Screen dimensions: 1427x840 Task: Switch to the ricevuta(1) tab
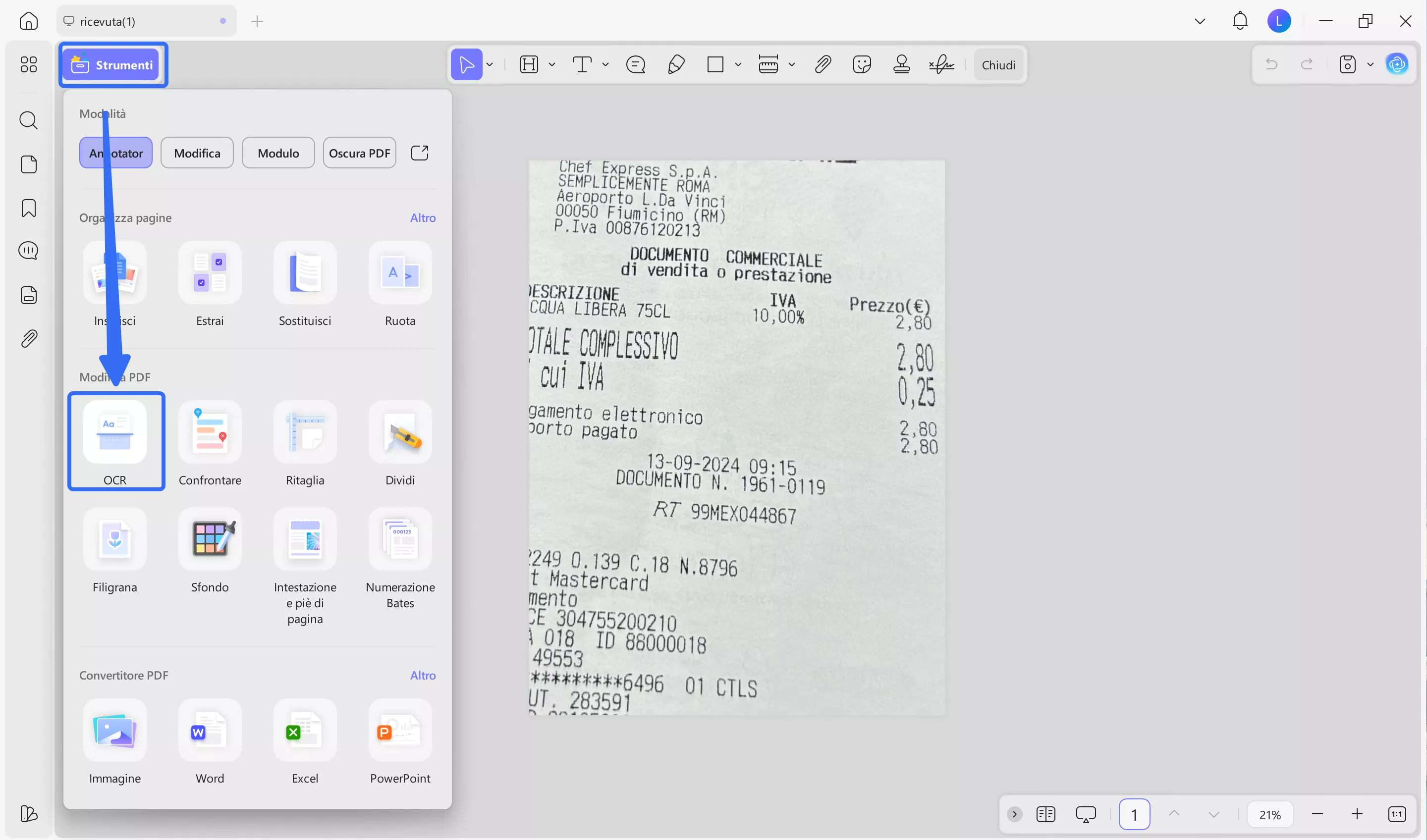coord(108,21)
